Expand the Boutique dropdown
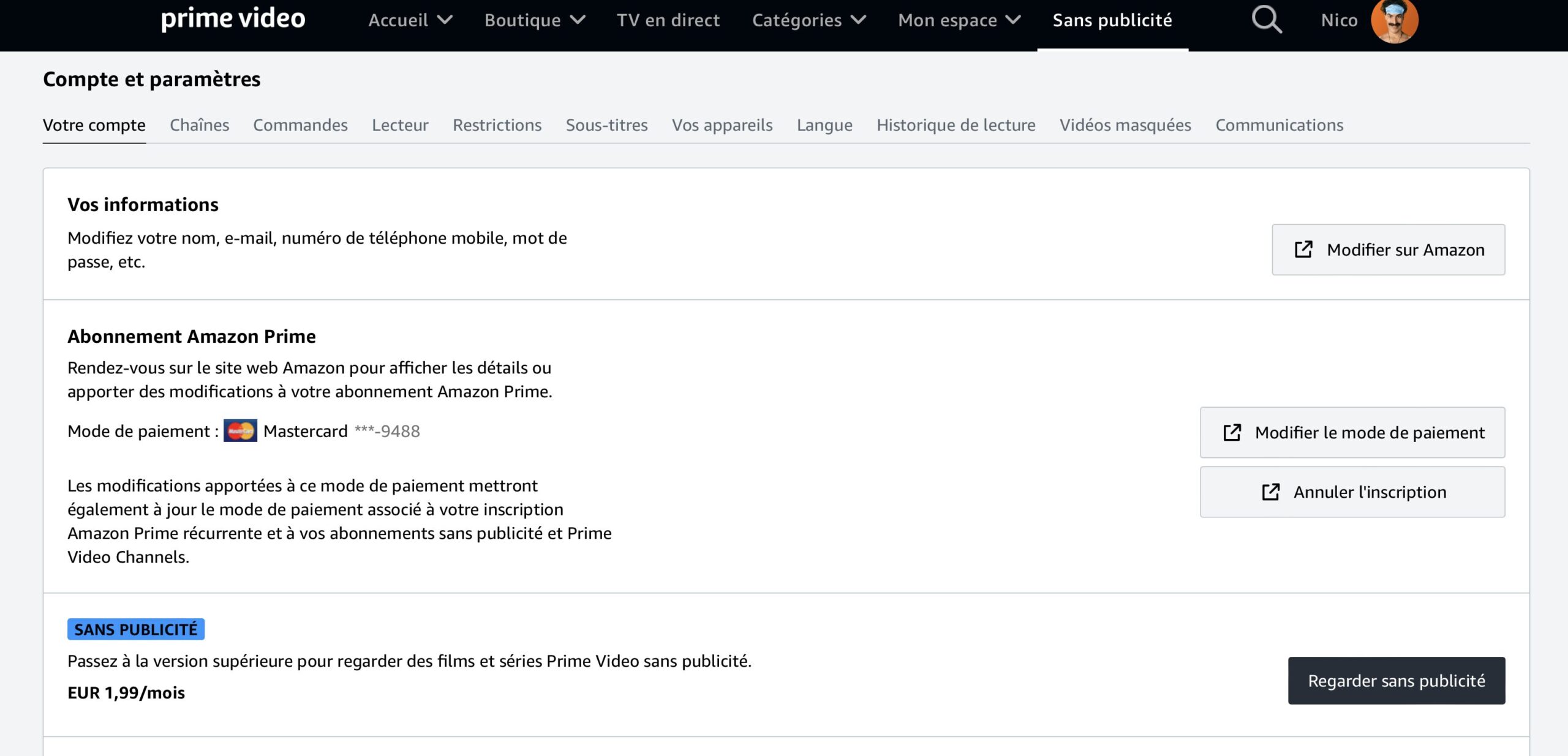 [x=535, y=20]
